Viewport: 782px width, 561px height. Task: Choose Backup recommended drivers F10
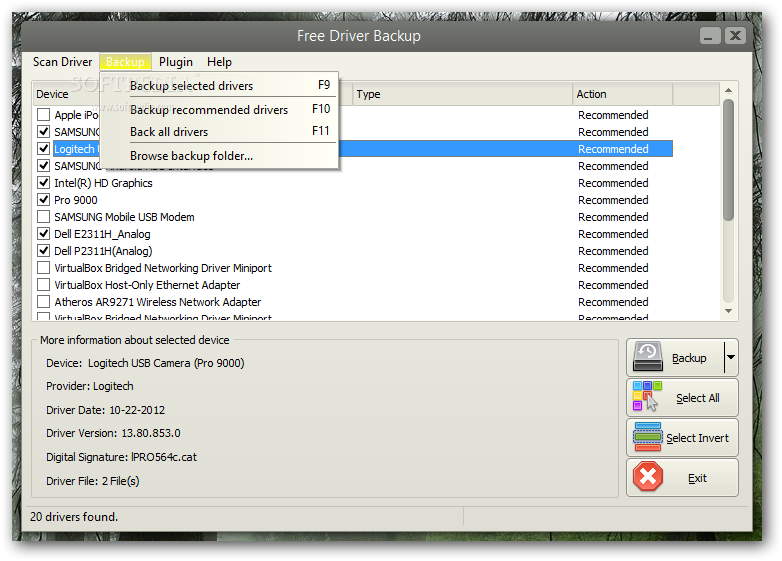pos(219,109)
